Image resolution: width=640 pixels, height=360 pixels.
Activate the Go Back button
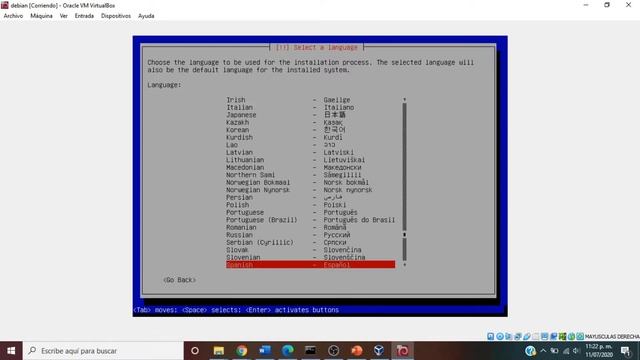[179, 280]
